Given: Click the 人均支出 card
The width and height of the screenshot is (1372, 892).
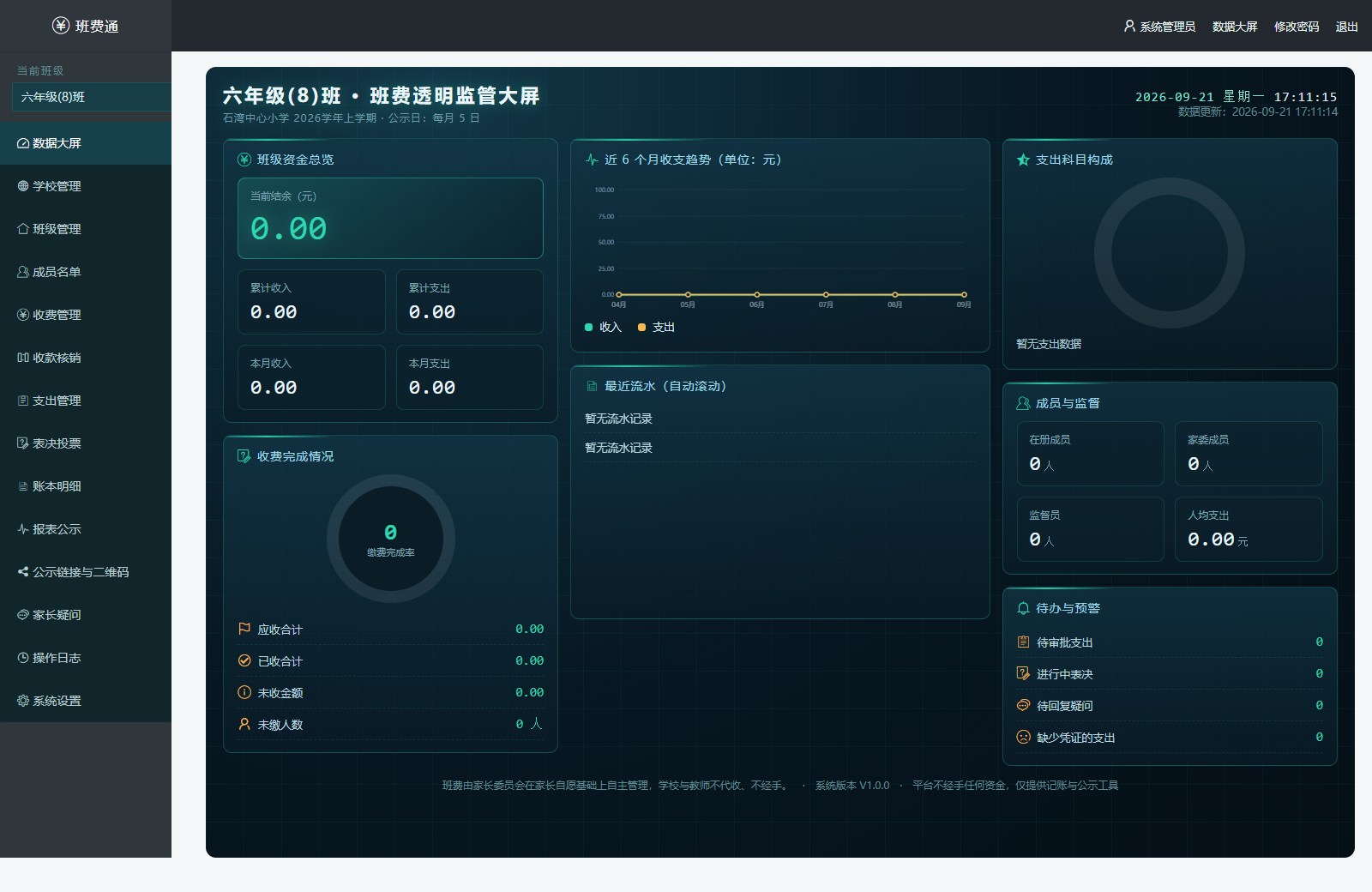Looking at the screenshot, I should [x=1249, y=529].
